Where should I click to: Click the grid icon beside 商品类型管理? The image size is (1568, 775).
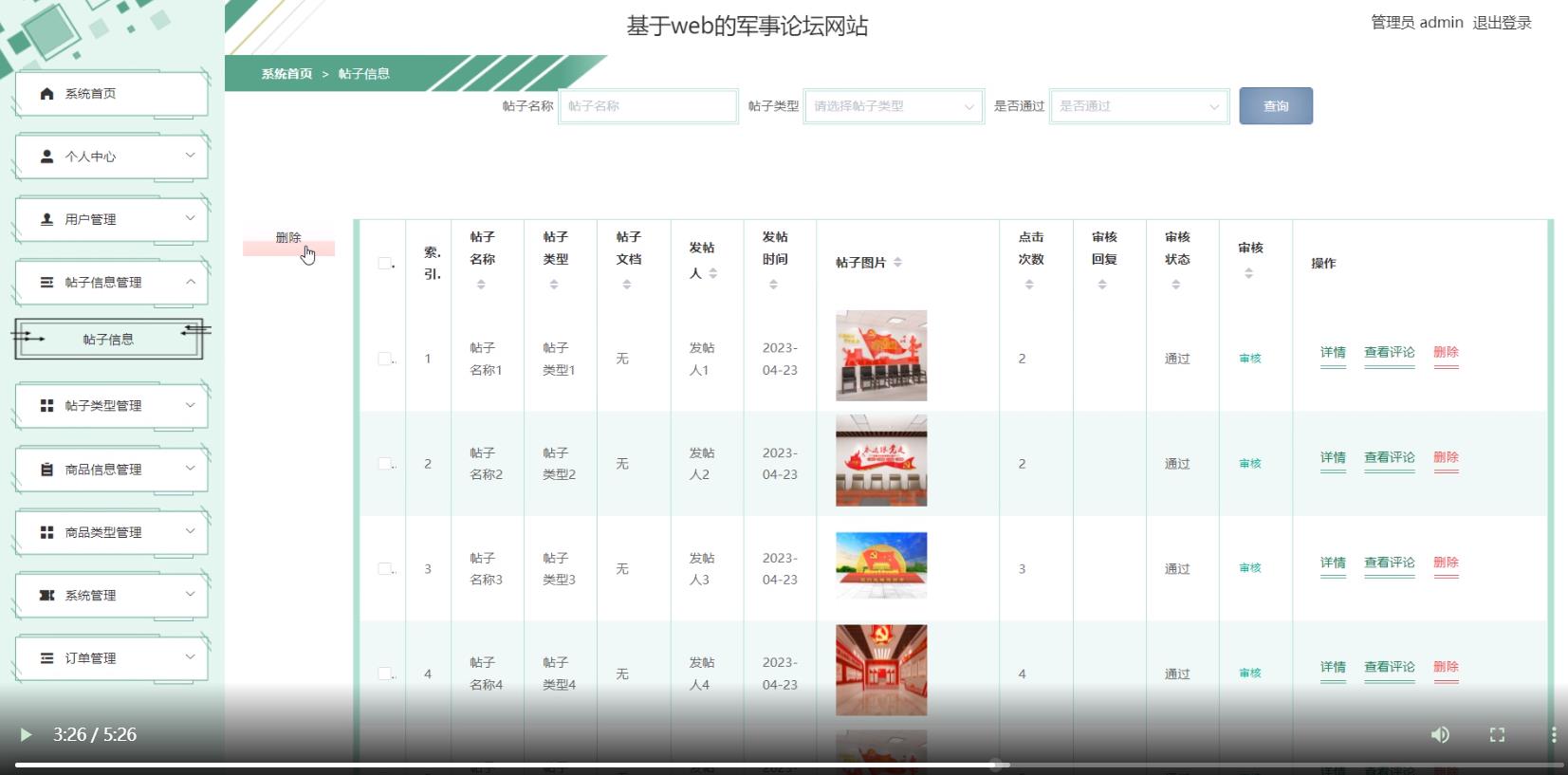[46, 532]
